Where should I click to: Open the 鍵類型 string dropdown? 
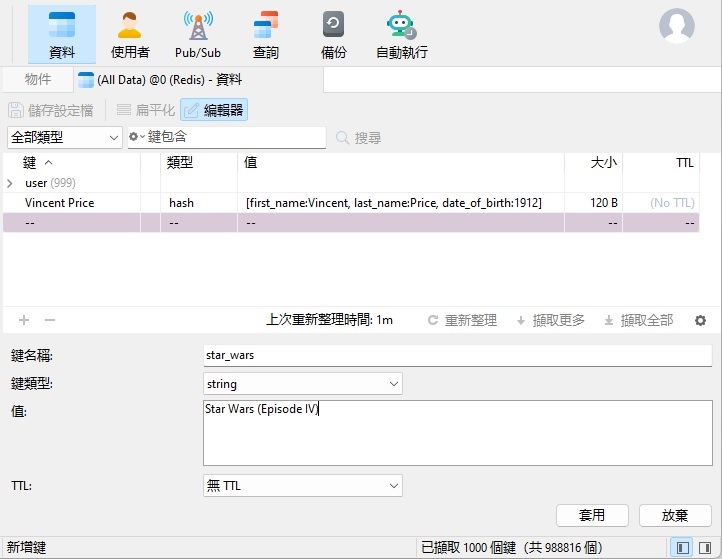pos(302,384)
